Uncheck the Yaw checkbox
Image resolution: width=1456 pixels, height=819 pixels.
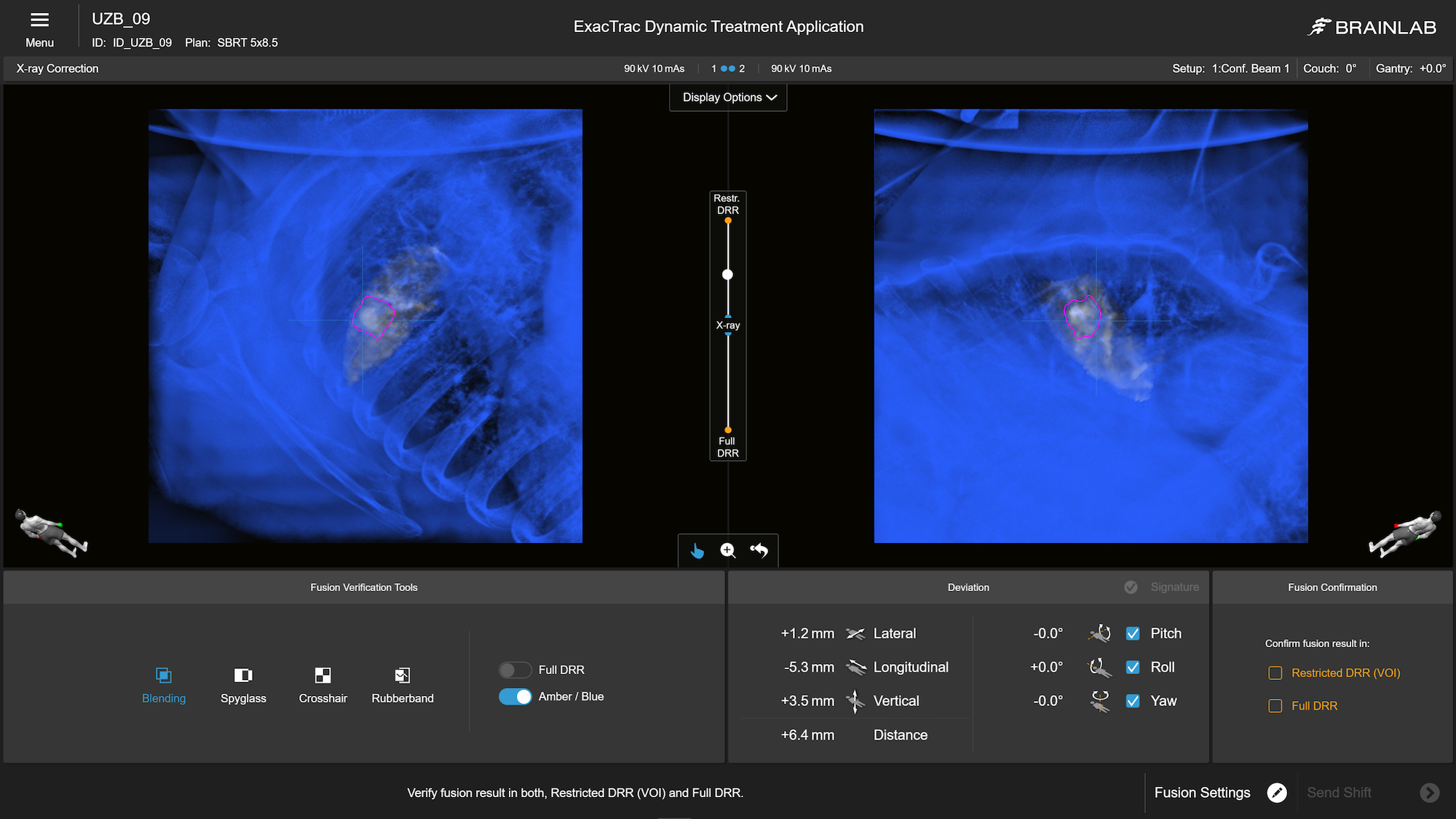click(x=1133, y=701)
